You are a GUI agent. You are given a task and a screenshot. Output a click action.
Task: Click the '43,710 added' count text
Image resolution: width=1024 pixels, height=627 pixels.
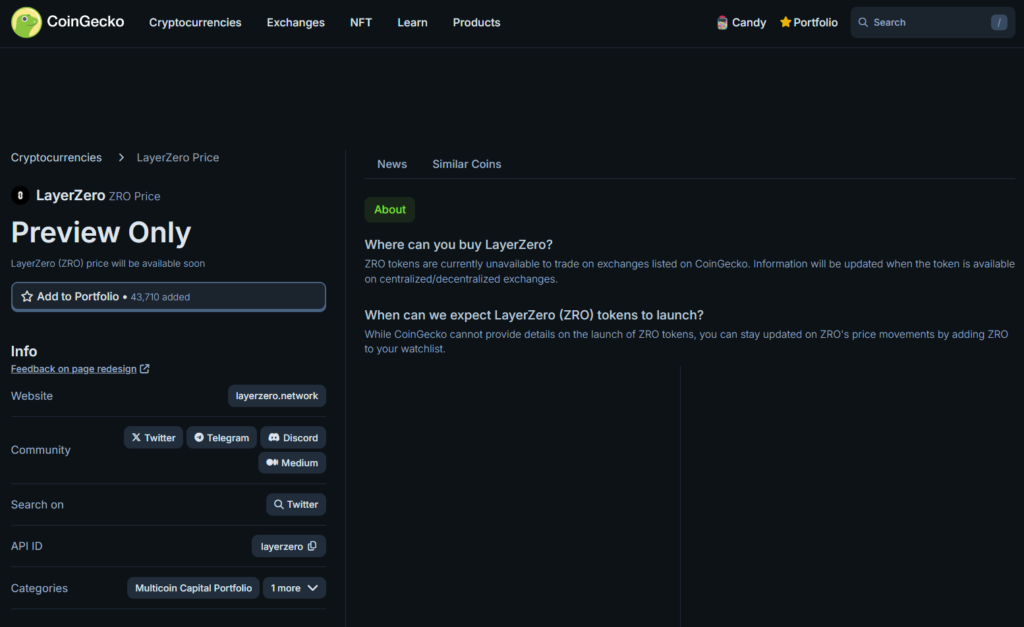(x=160, y=297)
